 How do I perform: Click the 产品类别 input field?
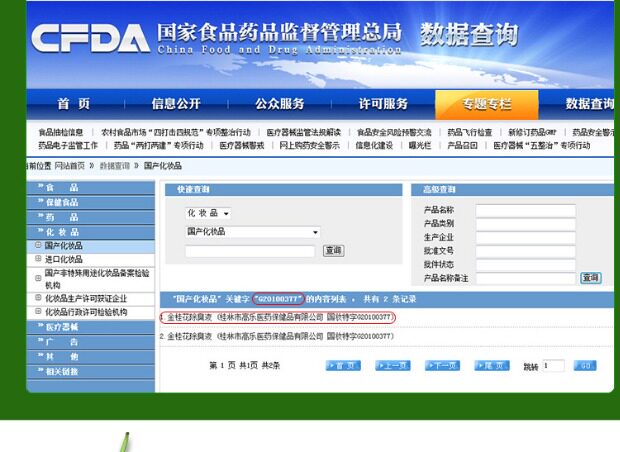point(525,224)
